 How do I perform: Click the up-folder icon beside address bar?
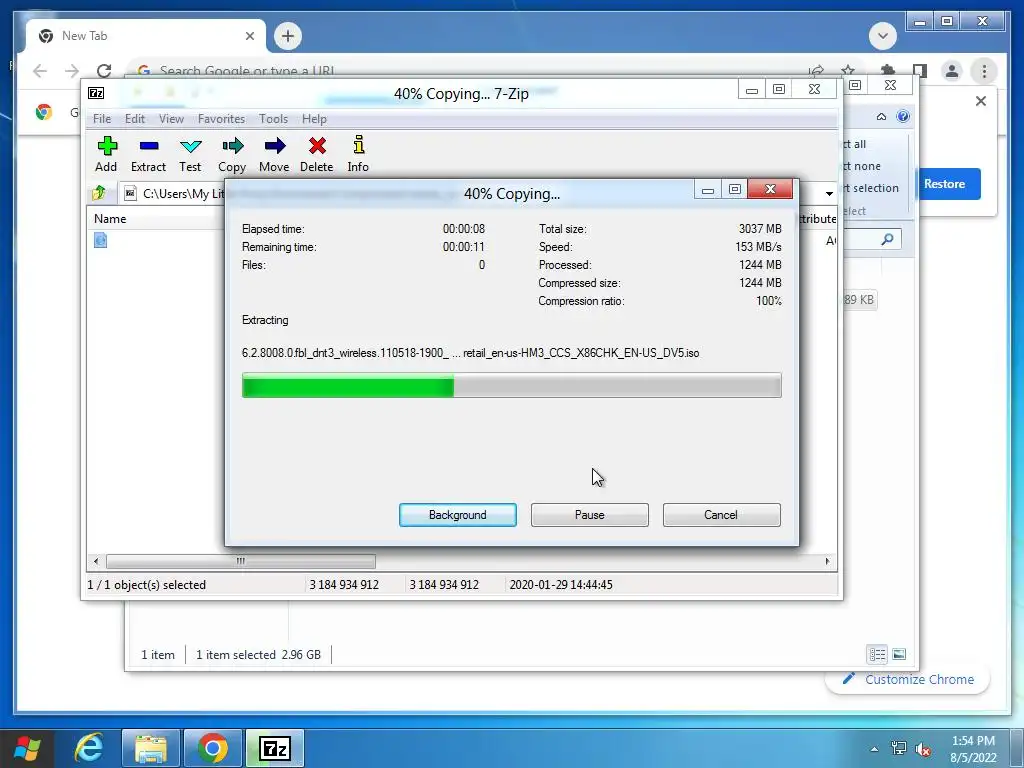point(99,193)
